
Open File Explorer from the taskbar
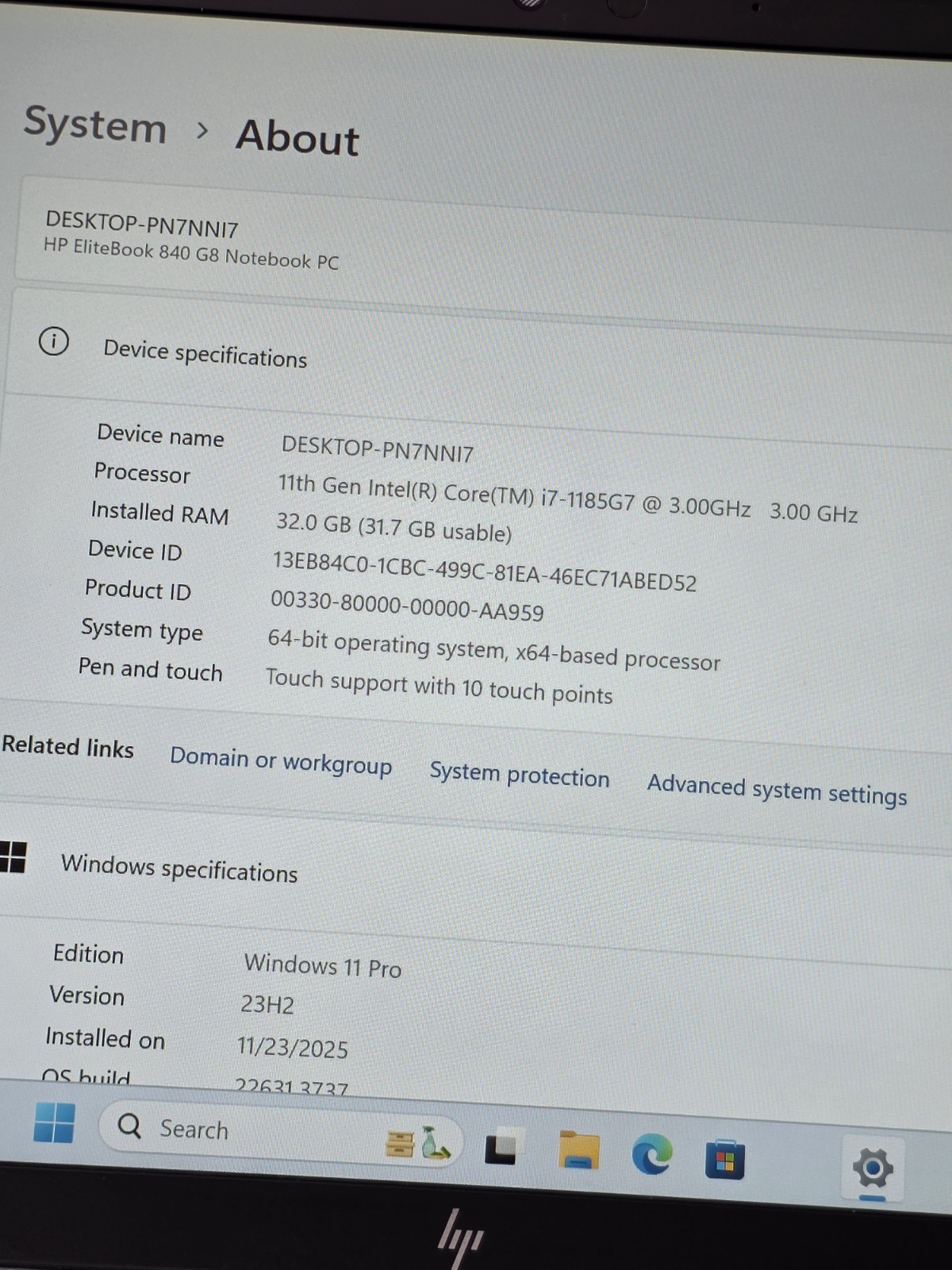[579, 1149]
